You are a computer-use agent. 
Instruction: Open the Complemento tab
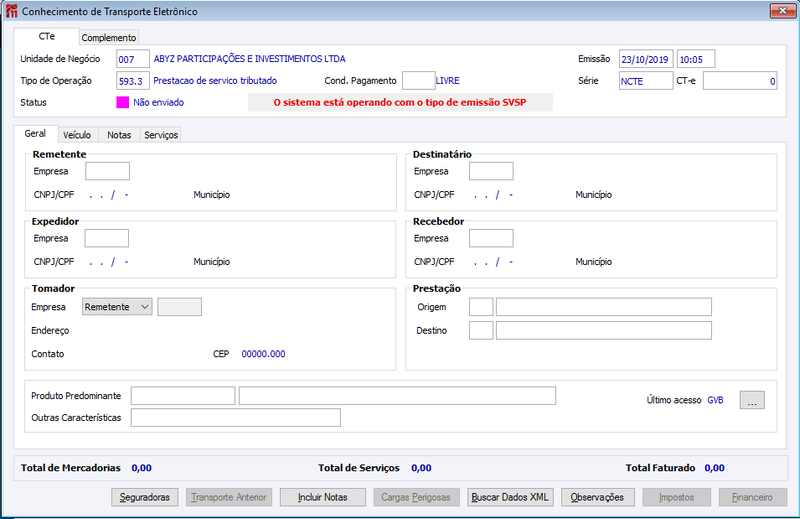(109, 38)
